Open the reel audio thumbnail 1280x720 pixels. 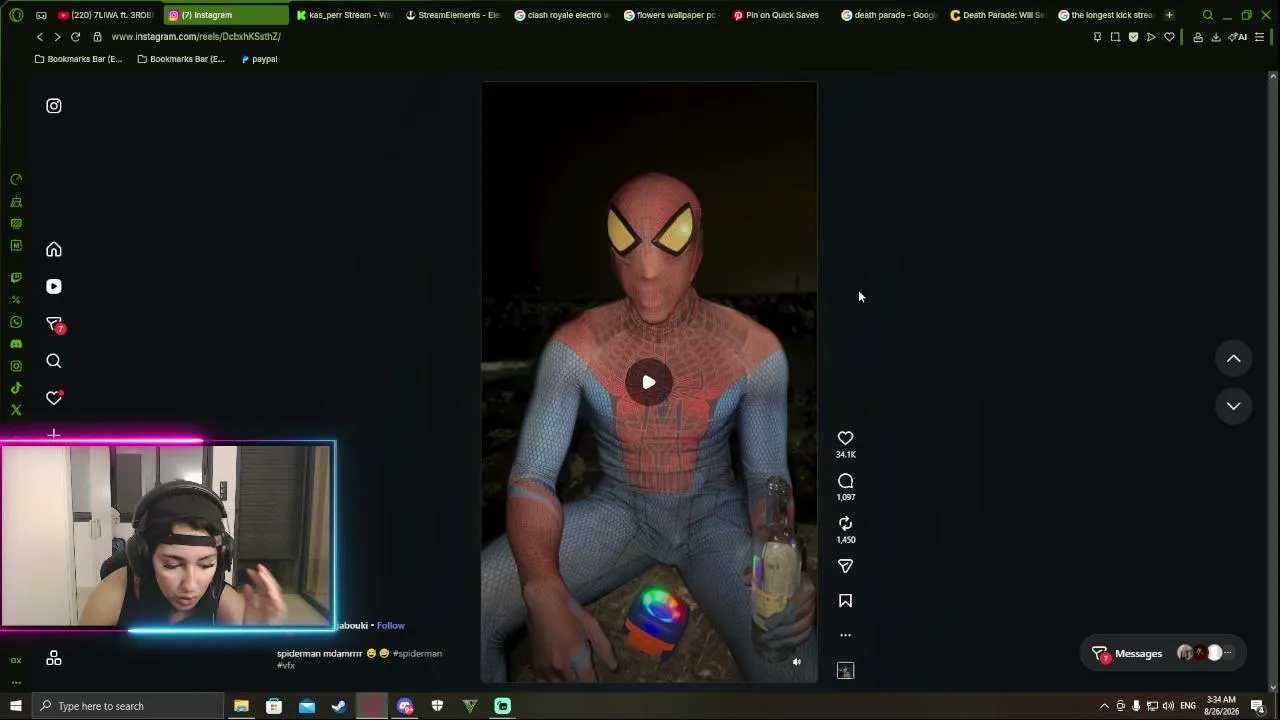pos(845,671)
